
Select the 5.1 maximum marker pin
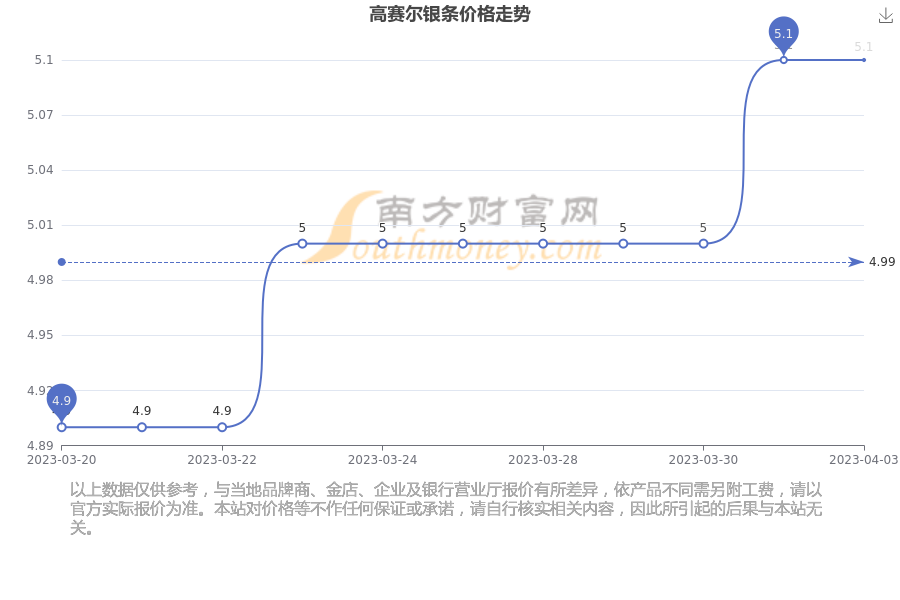783,34
